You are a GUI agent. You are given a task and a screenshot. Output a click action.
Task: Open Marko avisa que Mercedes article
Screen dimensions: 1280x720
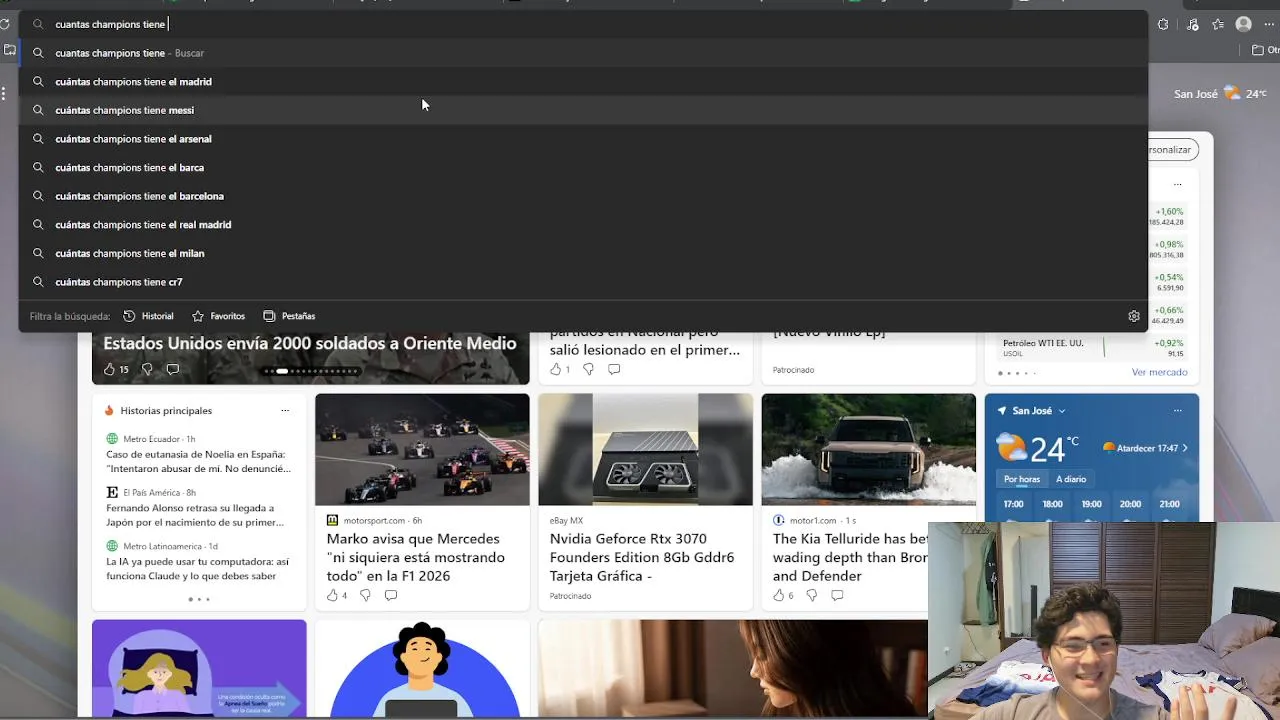coord(416,557)
